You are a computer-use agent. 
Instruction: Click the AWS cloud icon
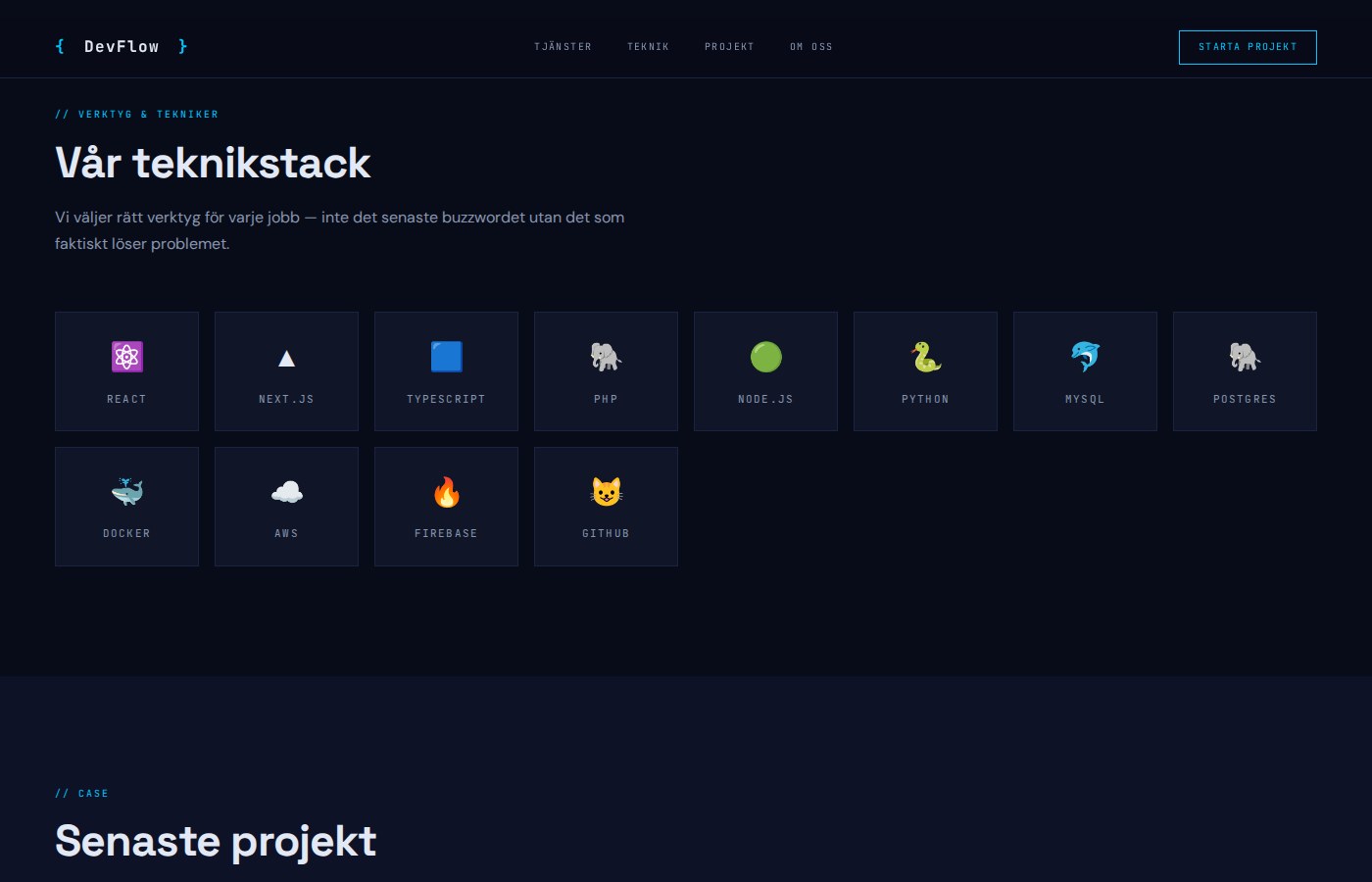click(286, 492)
